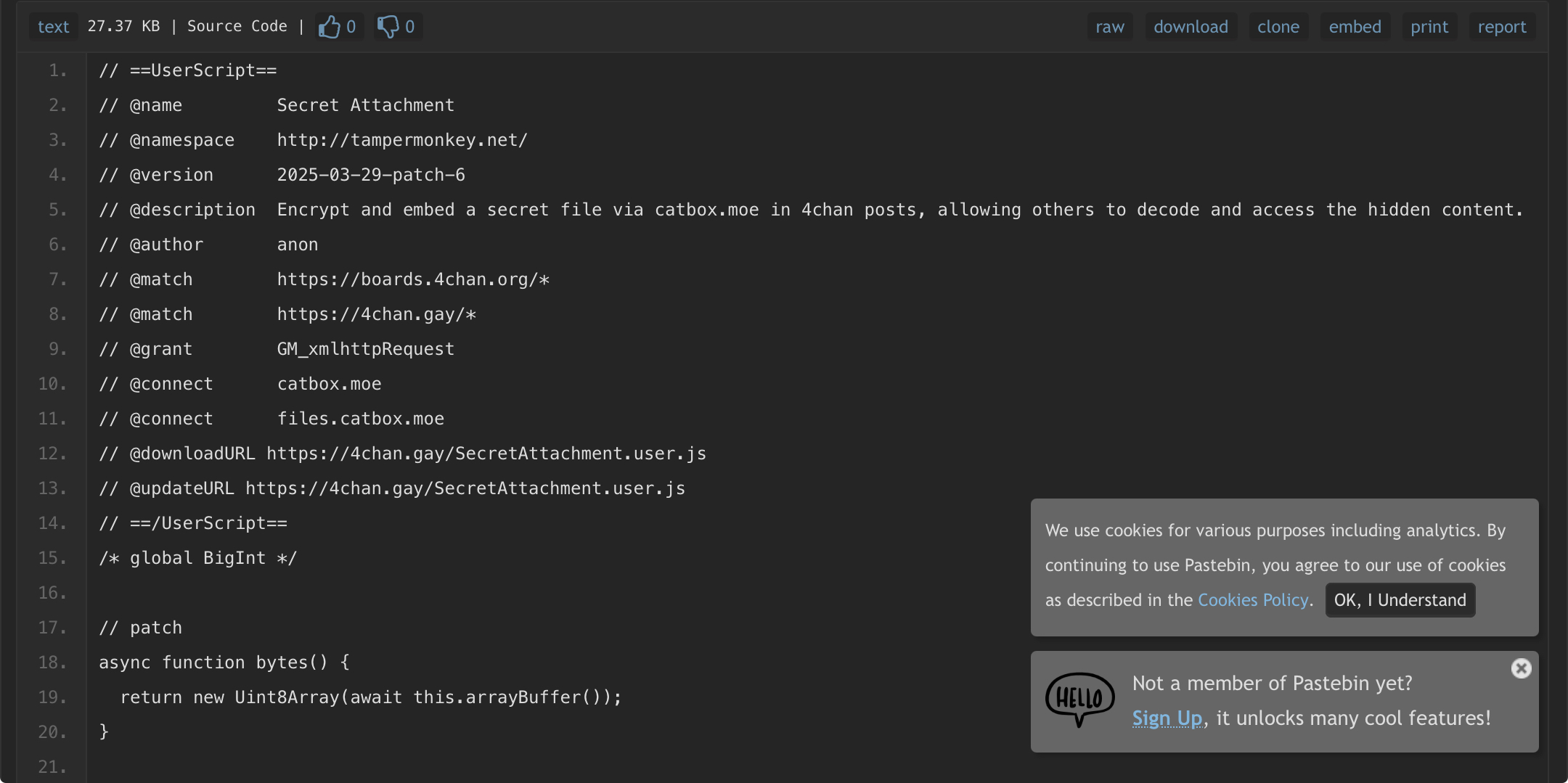The width and height of the screenshot is (1568, 783).
Task: Follow the Sign Up link
Action: (1167, 718)
